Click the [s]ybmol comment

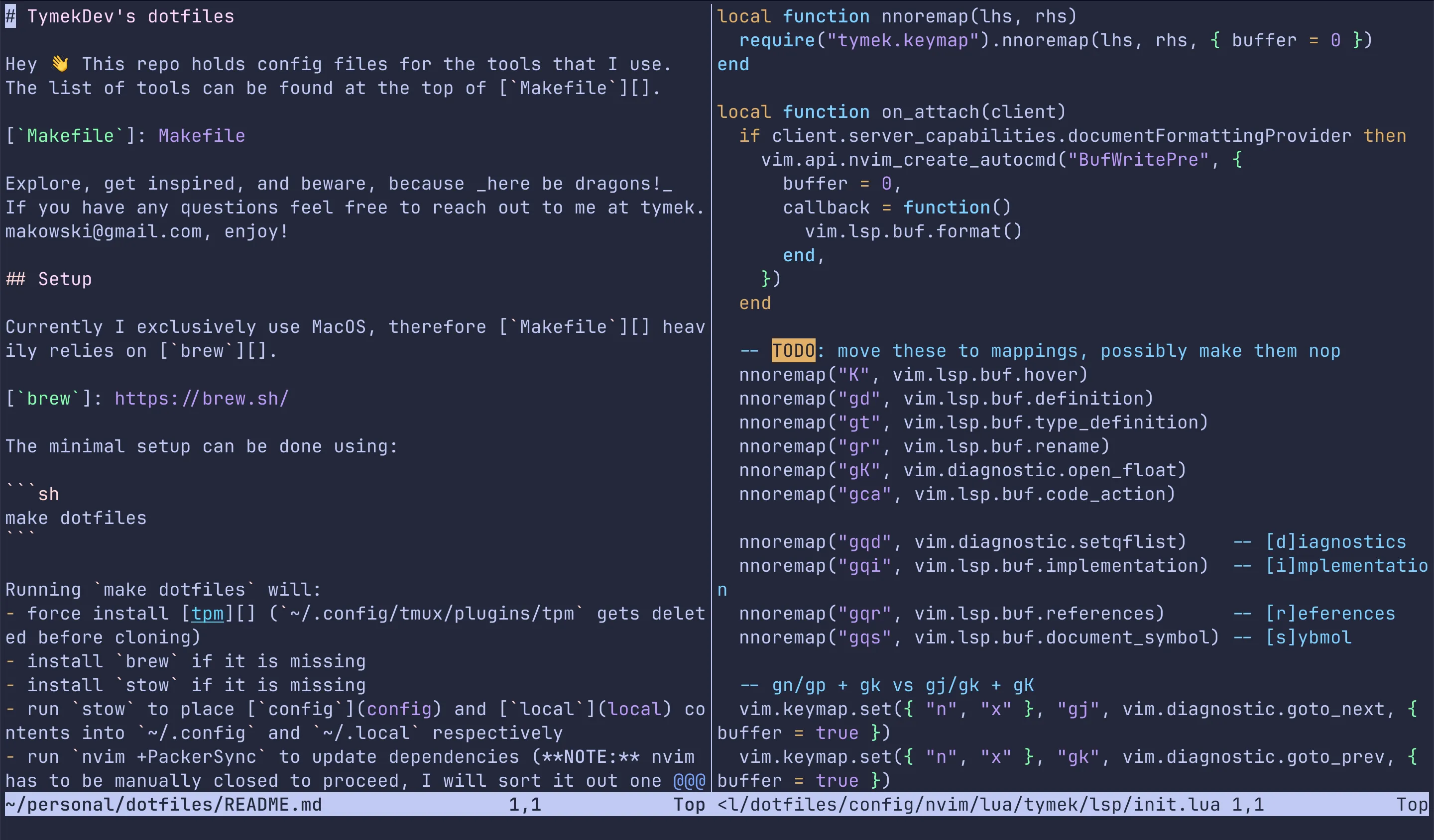click(1292, 637)
